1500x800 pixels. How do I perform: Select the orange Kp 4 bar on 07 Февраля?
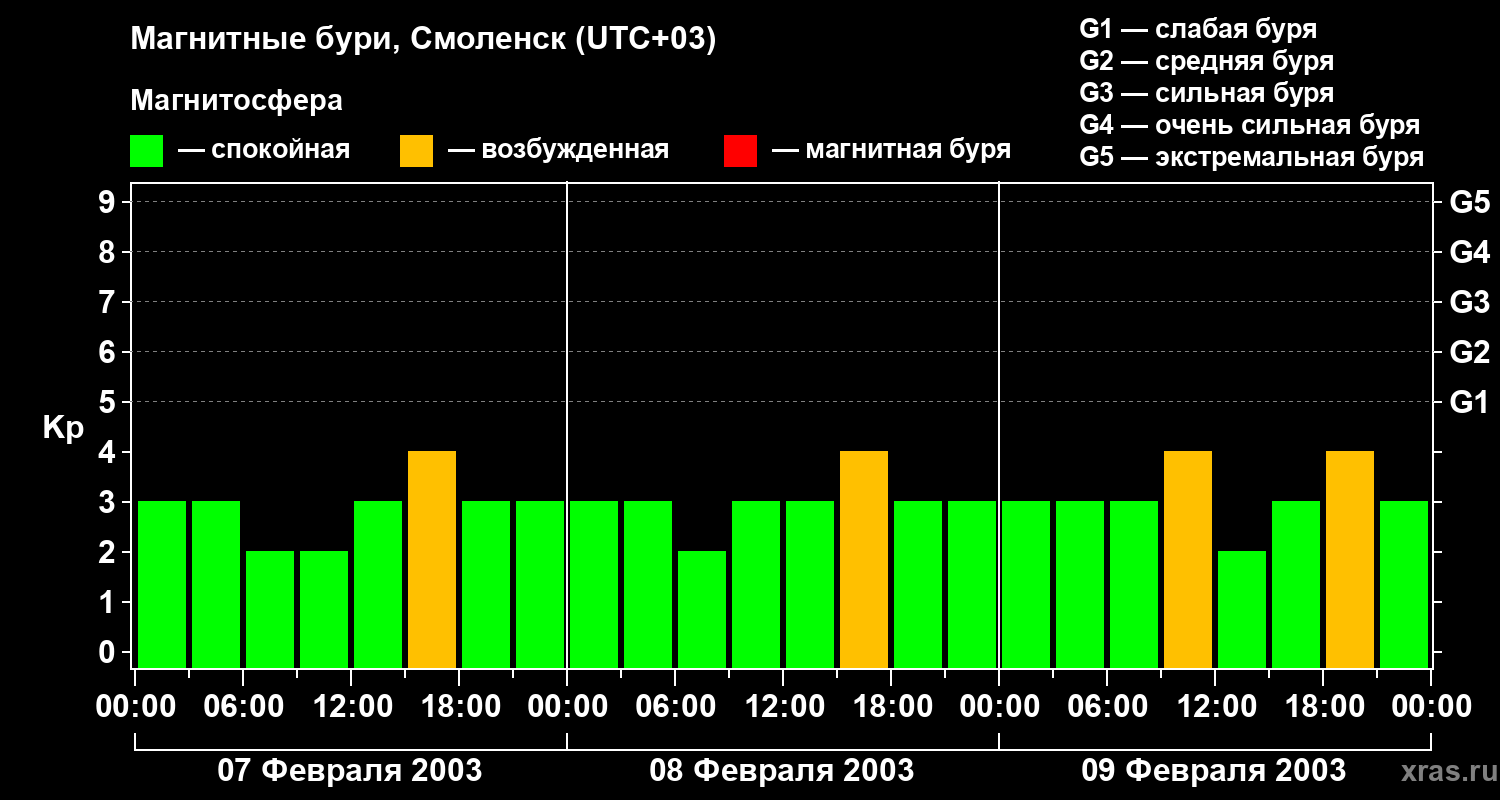coord(432,559)
